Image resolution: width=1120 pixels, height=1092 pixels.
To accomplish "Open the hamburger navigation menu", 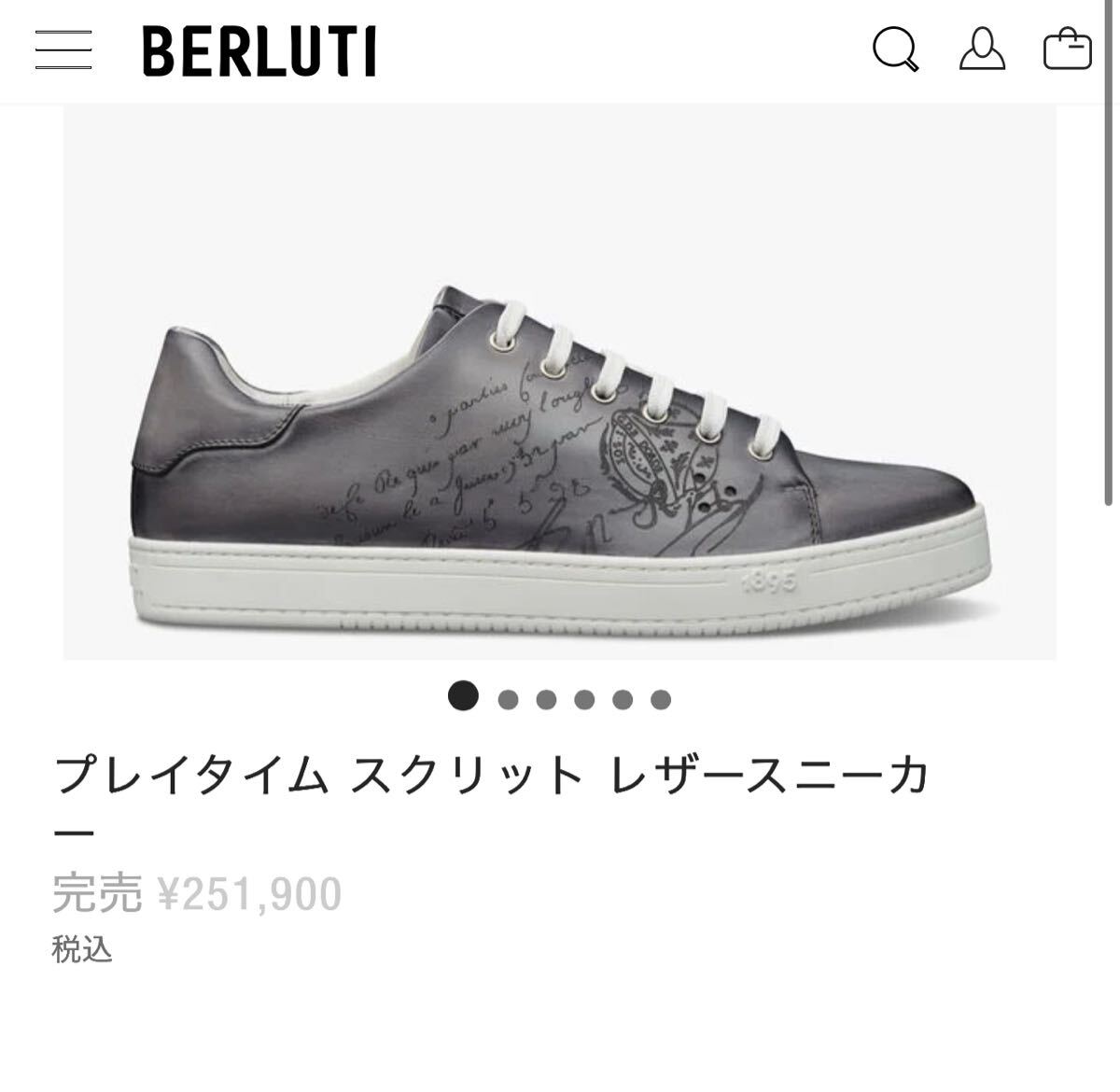I will coord(63,49).
